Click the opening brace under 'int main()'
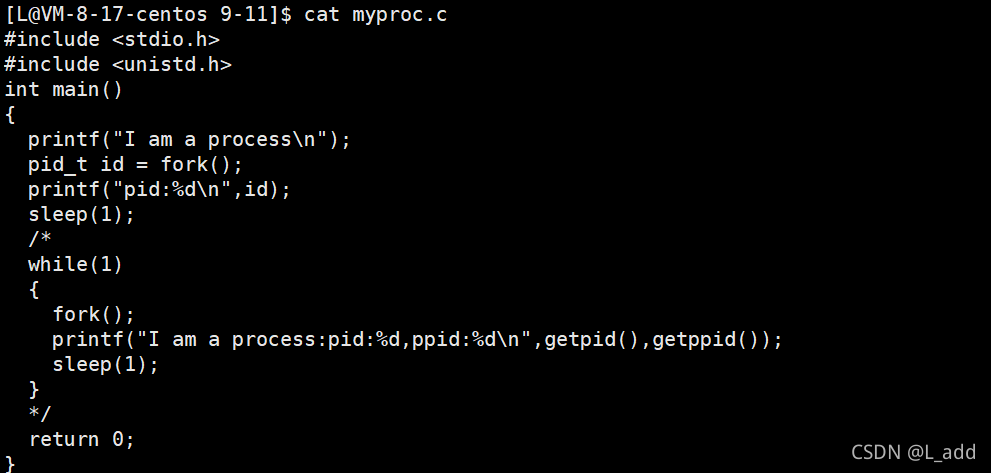Viewport: 991px width, 473px height. (9, 115)
